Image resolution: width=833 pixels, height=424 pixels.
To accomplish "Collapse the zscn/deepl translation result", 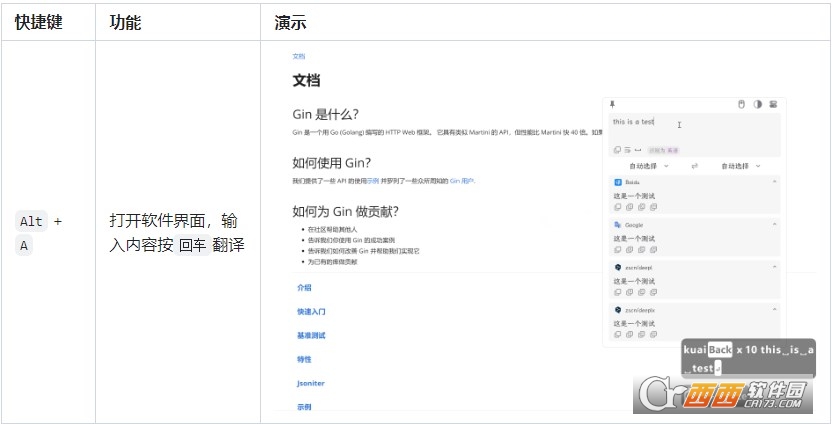I will (774, 267).
